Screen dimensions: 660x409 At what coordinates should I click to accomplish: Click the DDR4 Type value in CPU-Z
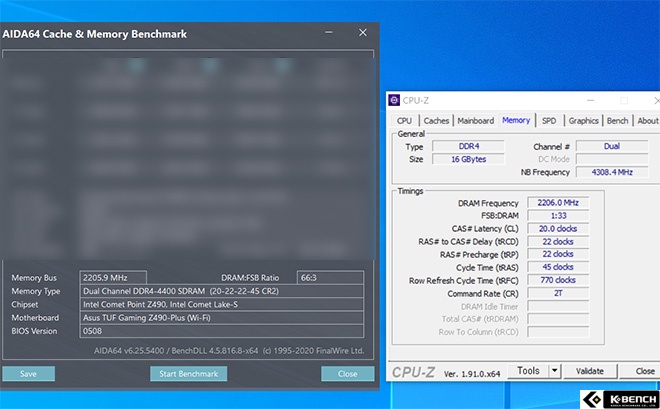468,146
